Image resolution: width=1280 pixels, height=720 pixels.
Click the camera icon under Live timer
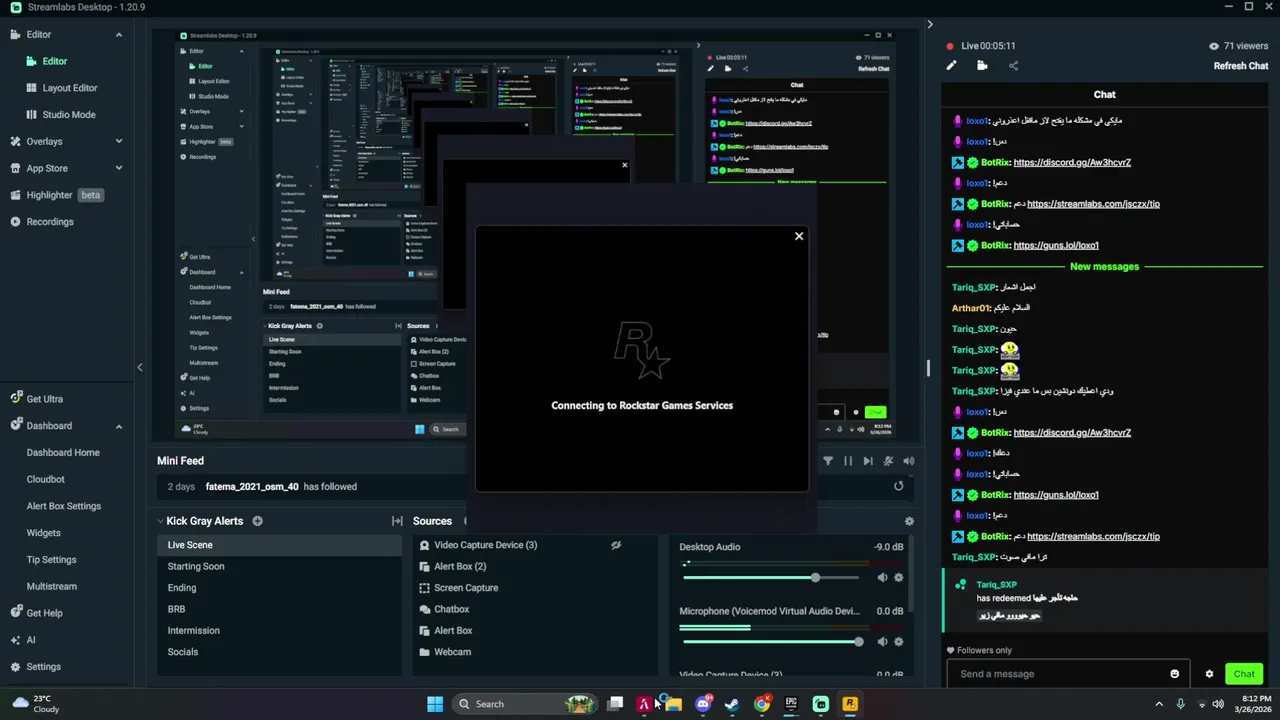pyautogui.click(x=982, y=66)
